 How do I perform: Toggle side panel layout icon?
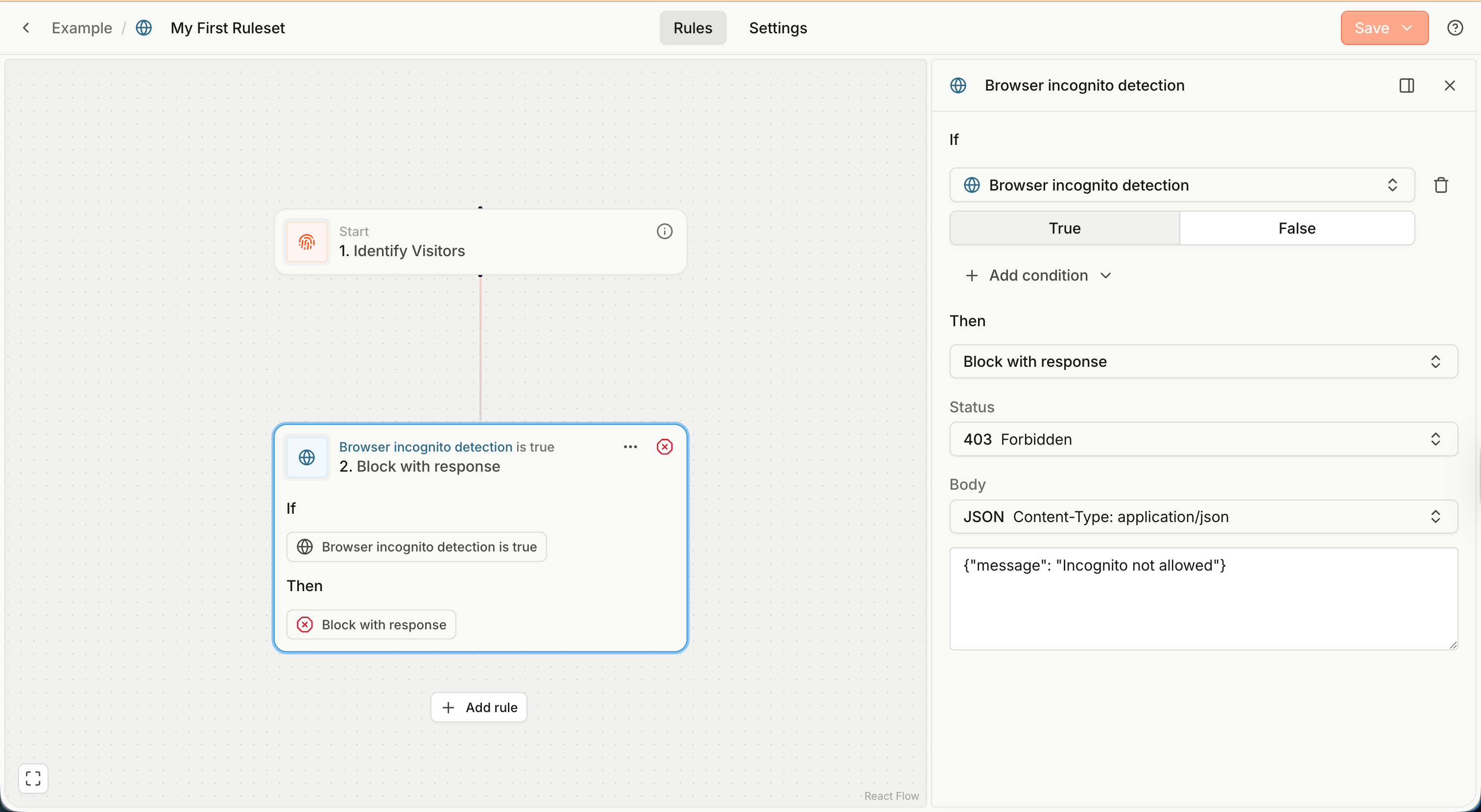click(x=1406, y=86)
